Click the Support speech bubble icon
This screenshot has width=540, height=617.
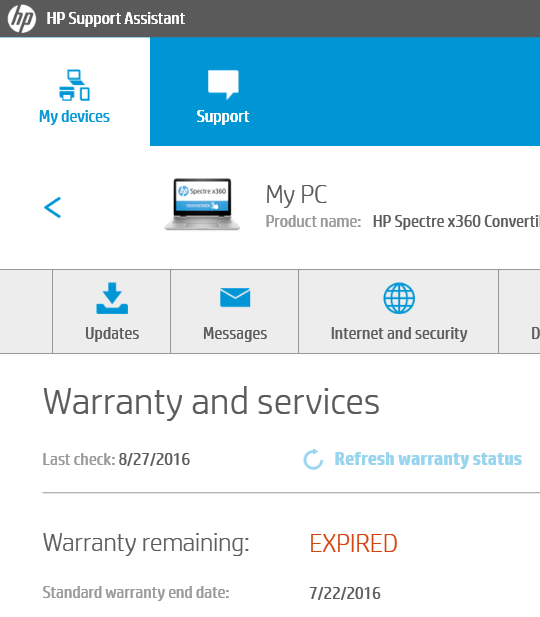click(223, 84)
